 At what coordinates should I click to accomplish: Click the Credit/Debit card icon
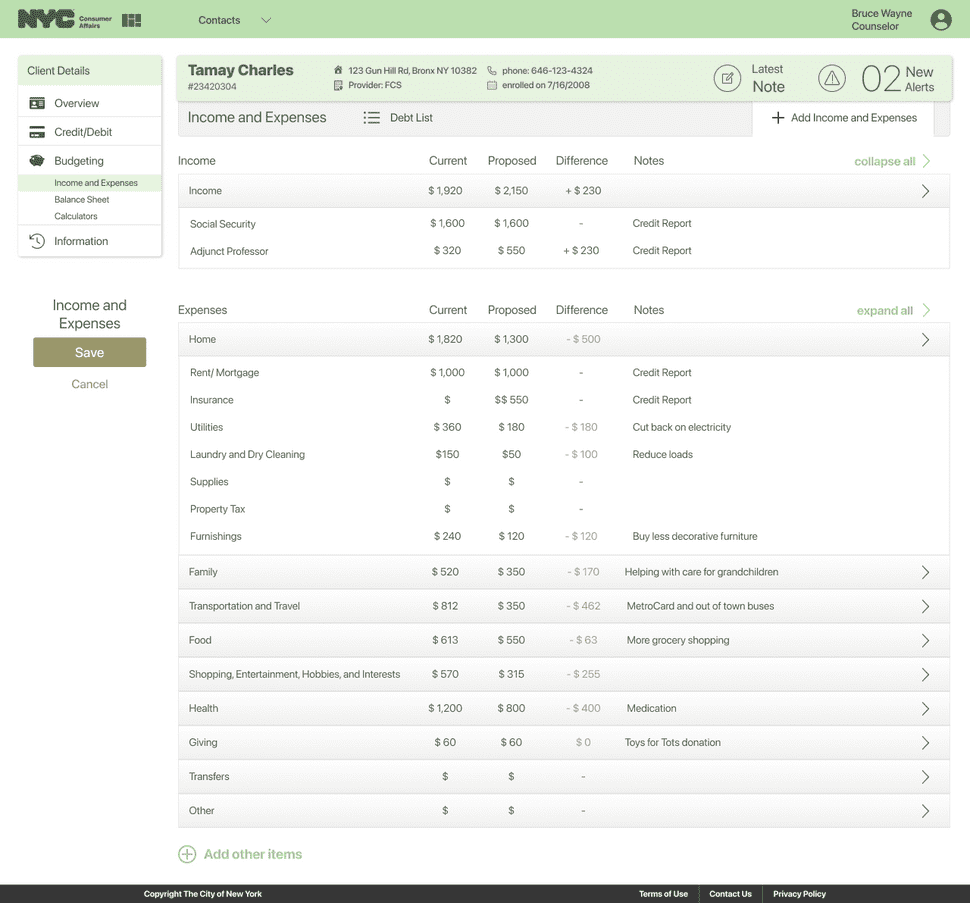pos(37,132)
